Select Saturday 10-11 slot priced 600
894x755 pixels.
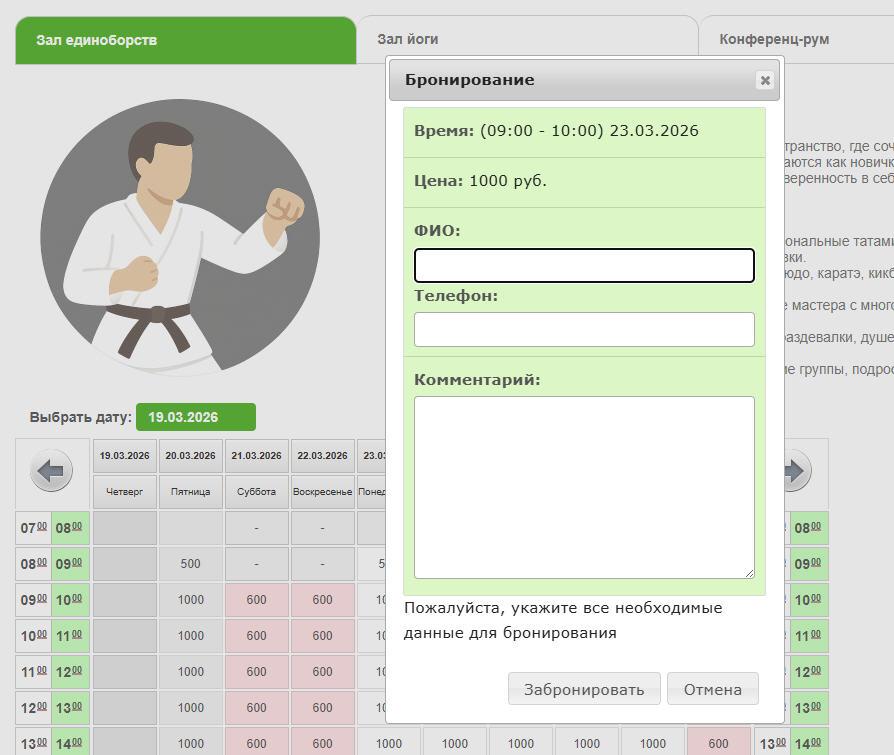coord(257,635)
